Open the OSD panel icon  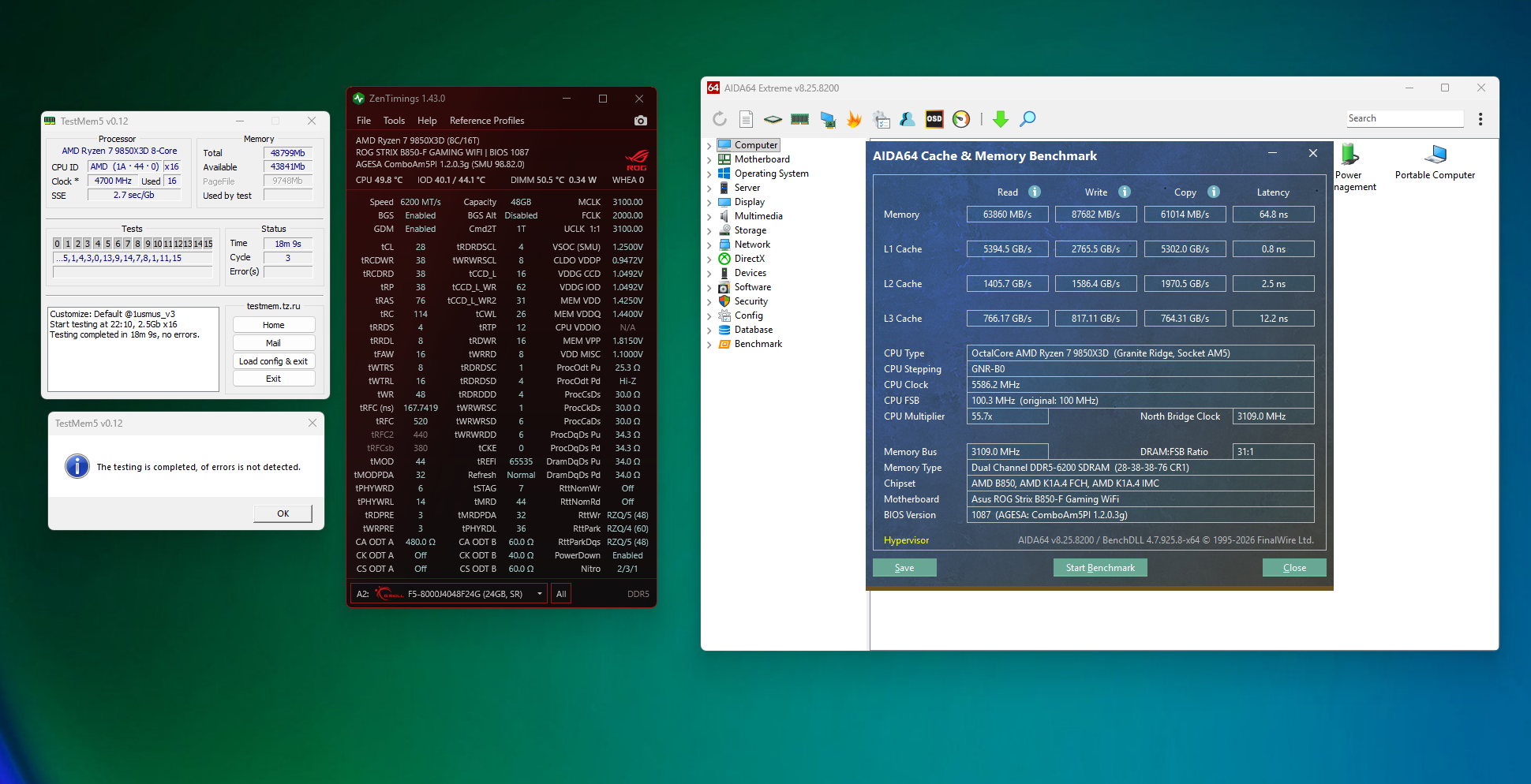click(x=934, y=119)
